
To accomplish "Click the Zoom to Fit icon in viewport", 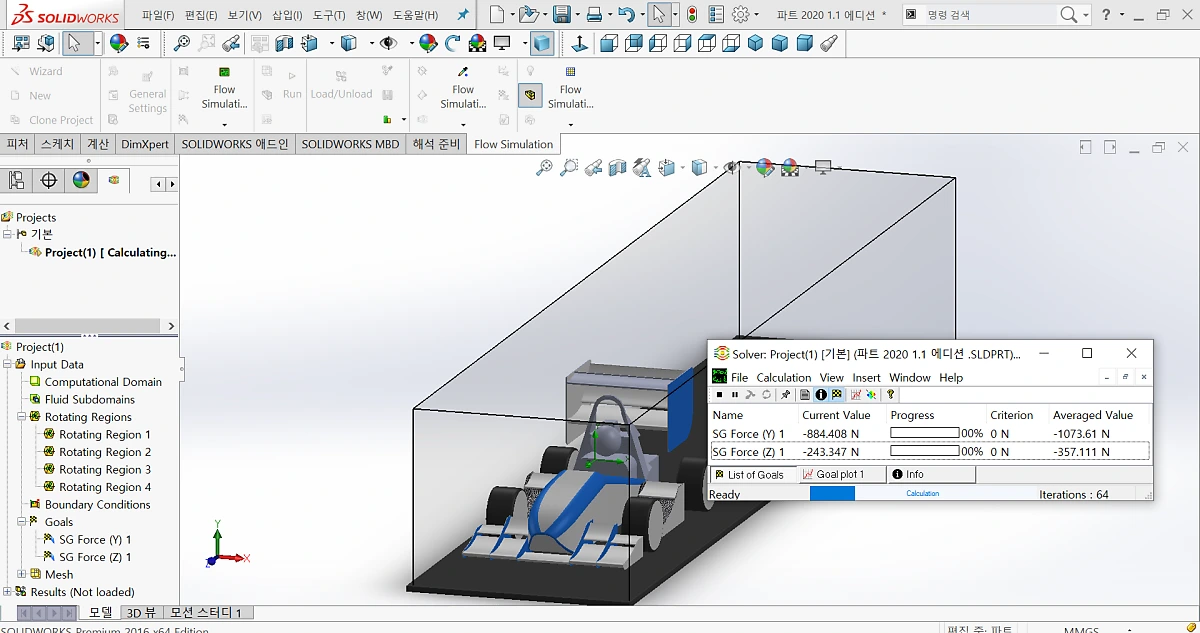I will [544, 168].
